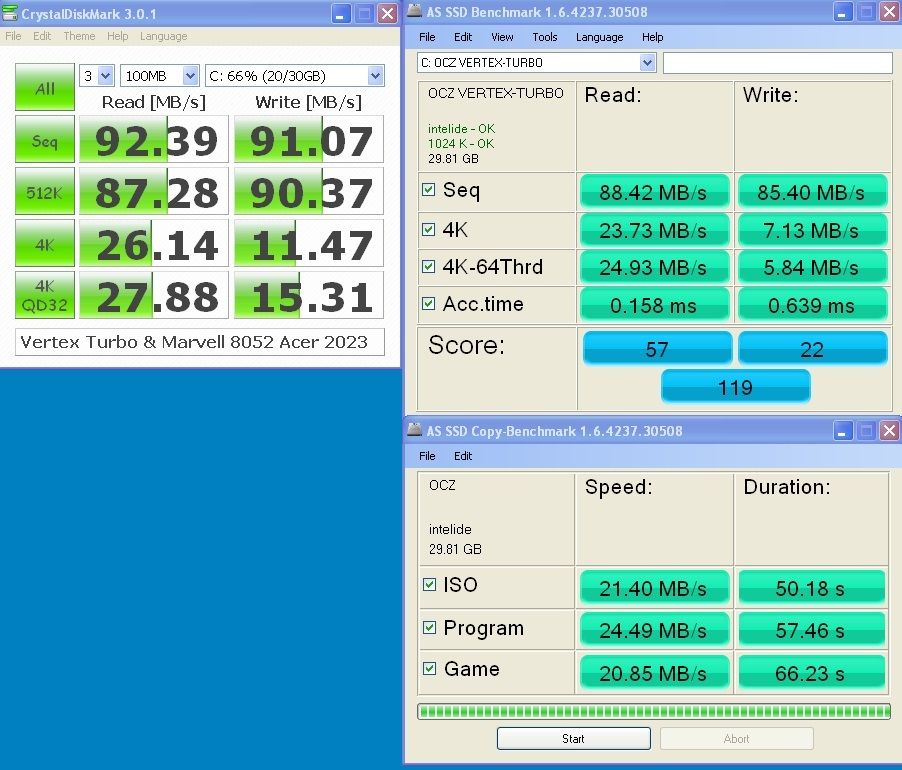Minimize the AS SSD Copy-Benchmark window

click(841, 431)
